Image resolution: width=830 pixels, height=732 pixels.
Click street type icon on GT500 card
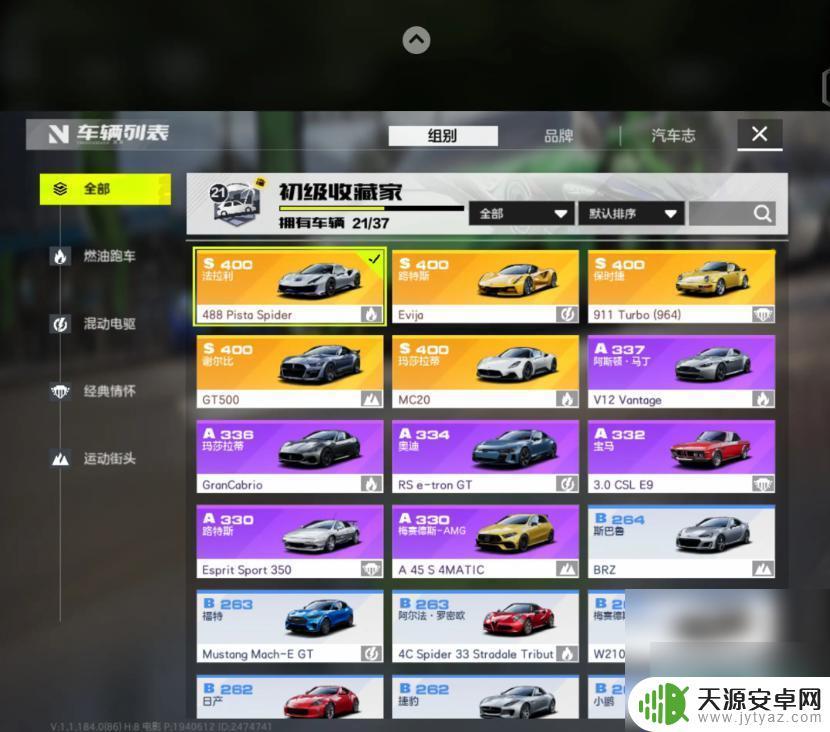point(371,399)
